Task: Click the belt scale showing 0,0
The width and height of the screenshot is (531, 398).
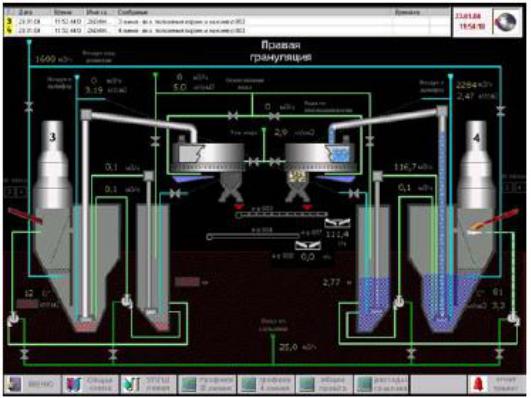Action: [x=307, y=245]
